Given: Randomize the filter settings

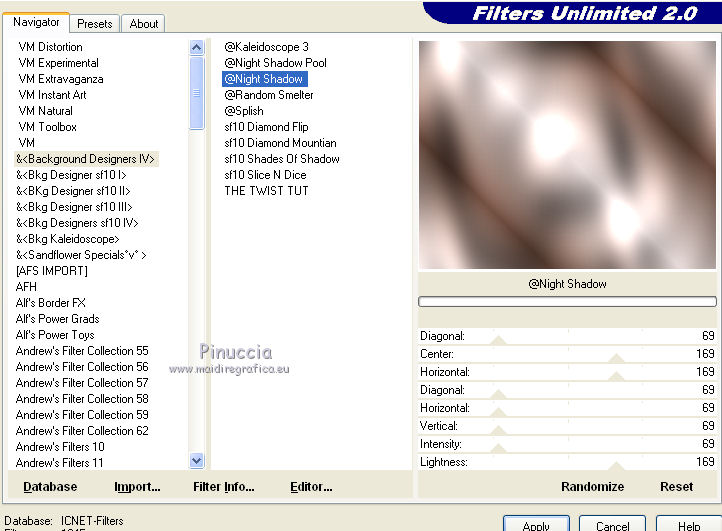Looking at the screenshot, I should (593, 487).
